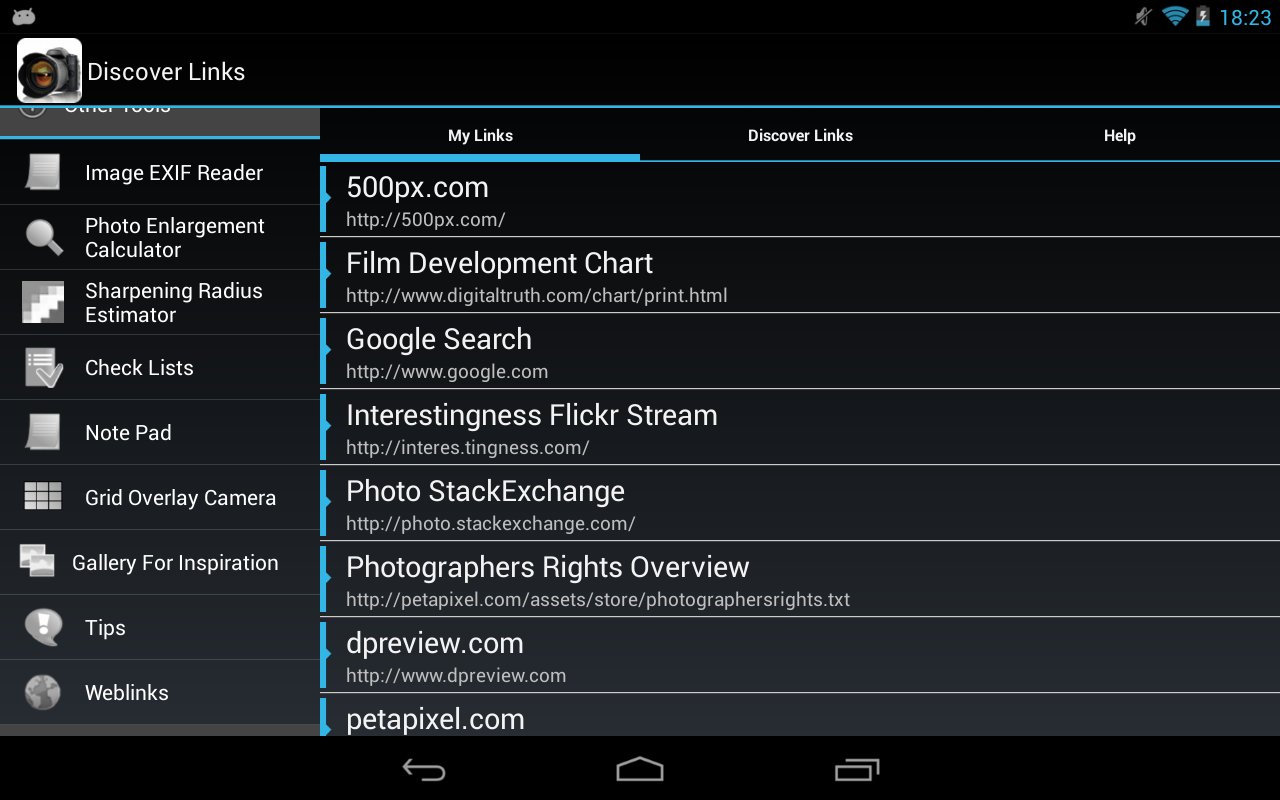Launch Grid Overlay Camera
1280x800 pixels.
point(160,497)
